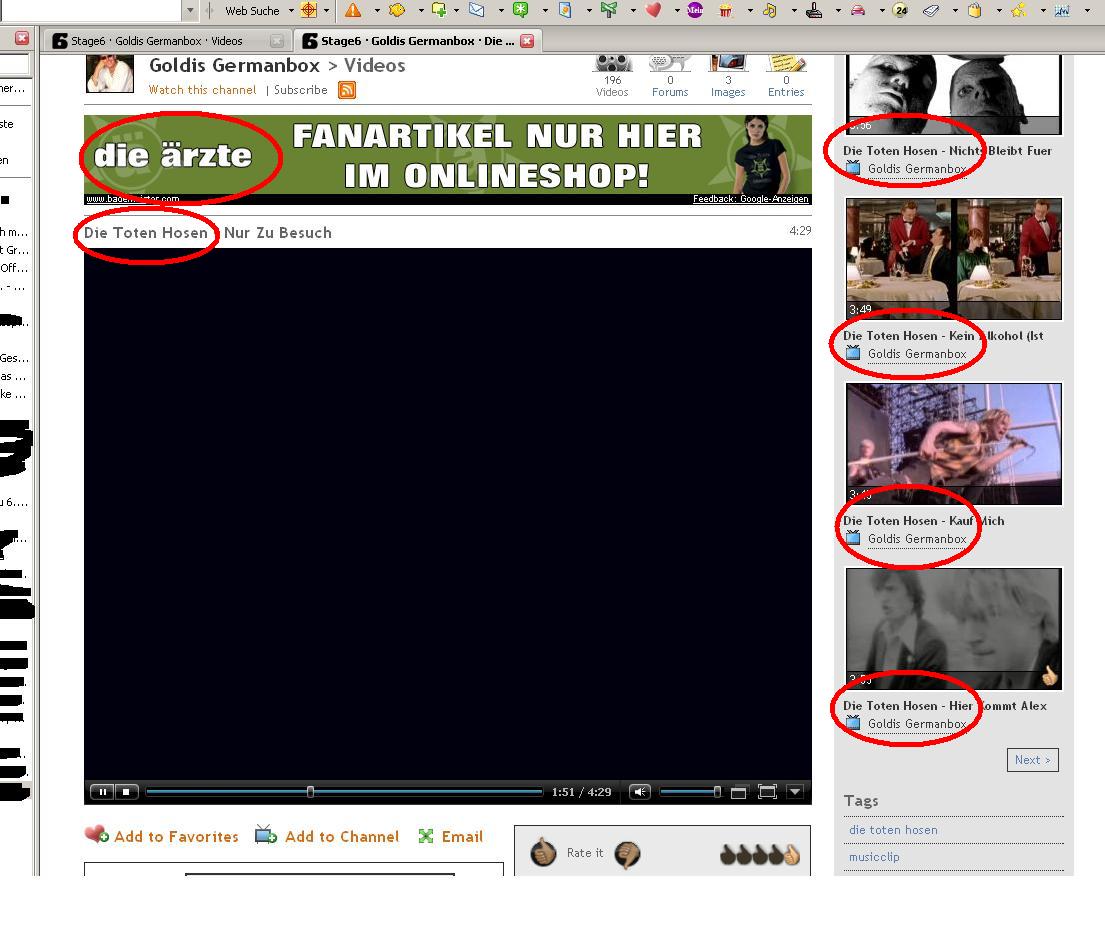This screenshot has width=1105, height=948.
Task: Click the purple round 'Mein' toolbar icon
Action: (x=695, y=10)
